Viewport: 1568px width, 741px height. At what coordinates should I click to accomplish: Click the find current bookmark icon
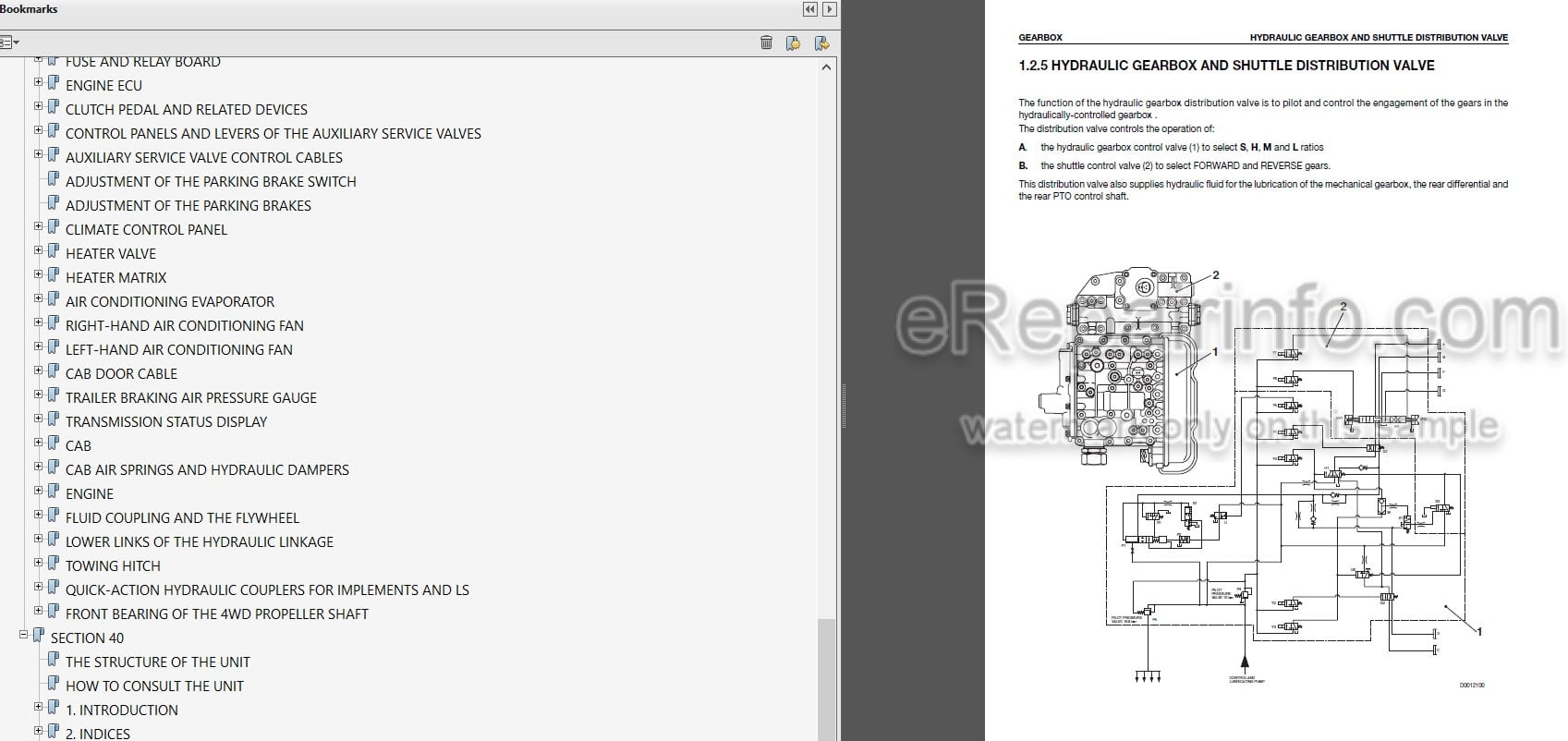point(821,43)
